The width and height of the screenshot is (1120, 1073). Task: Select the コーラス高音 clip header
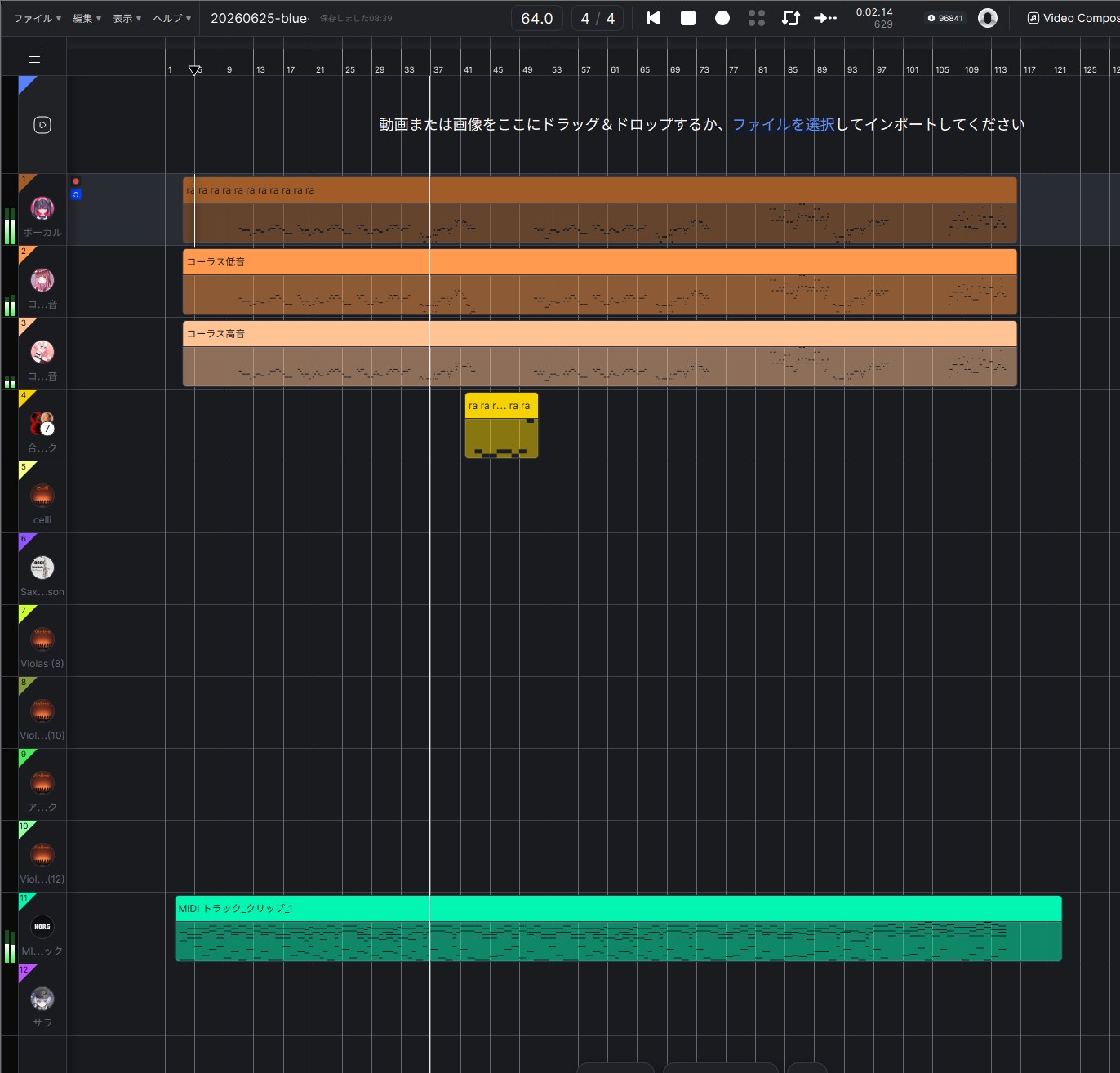pos(600,334)
